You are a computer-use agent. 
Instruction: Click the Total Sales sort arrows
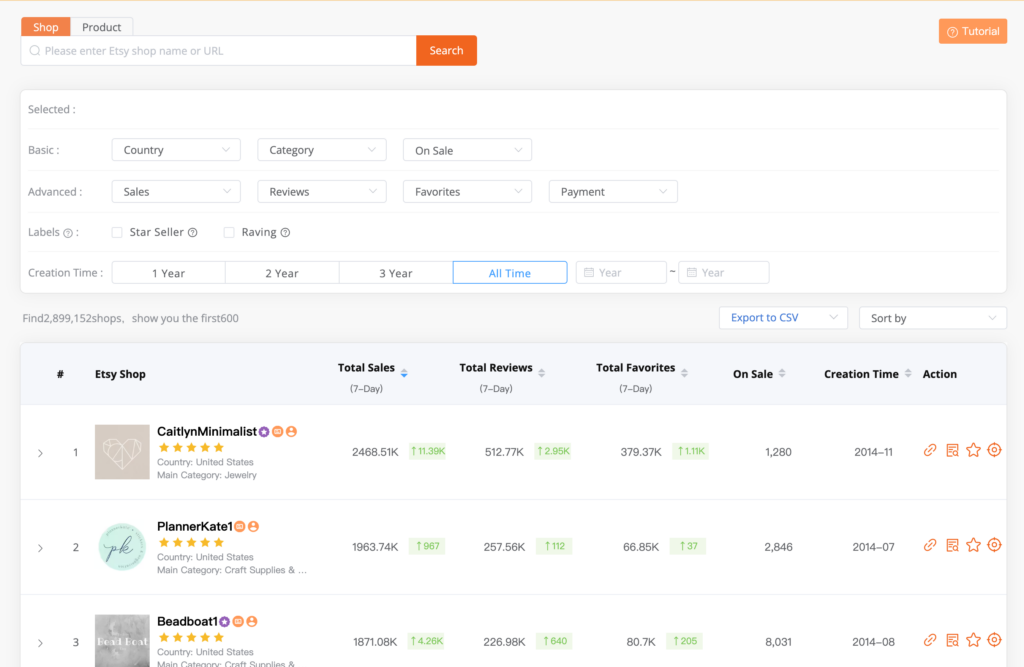tap(404, 374)
